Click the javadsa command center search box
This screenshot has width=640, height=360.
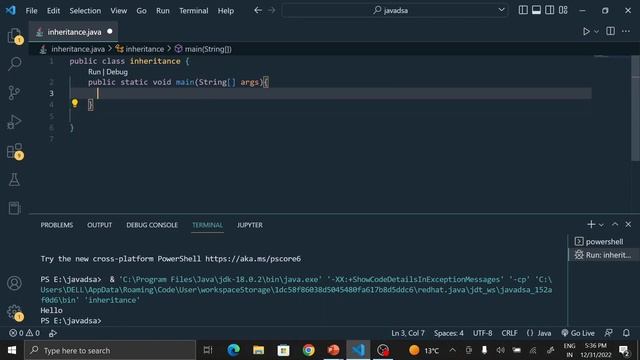pyautogui.click(x=395, y=10)
